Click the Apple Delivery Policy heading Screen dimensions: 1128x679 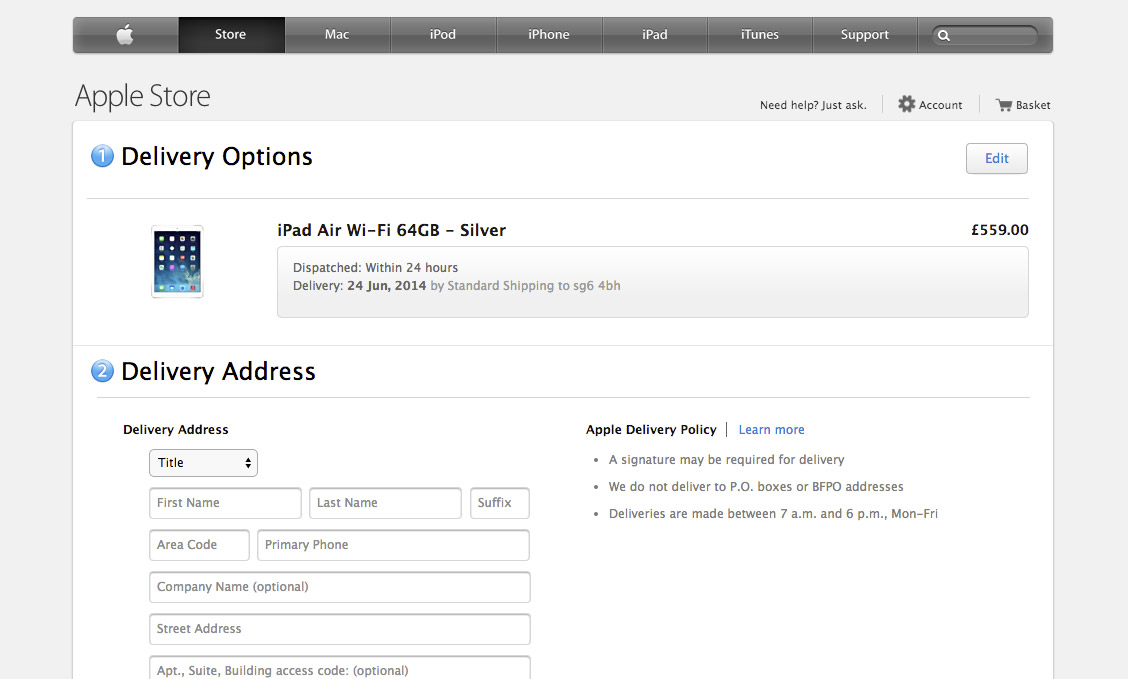pos(651,429)
